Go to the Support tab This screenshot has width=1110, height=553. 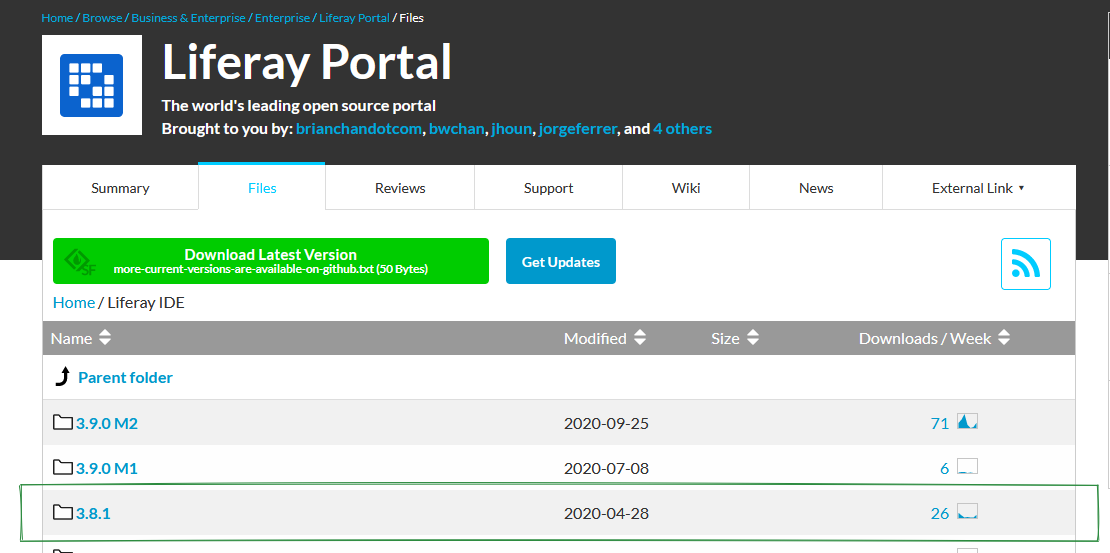[549, 188]
